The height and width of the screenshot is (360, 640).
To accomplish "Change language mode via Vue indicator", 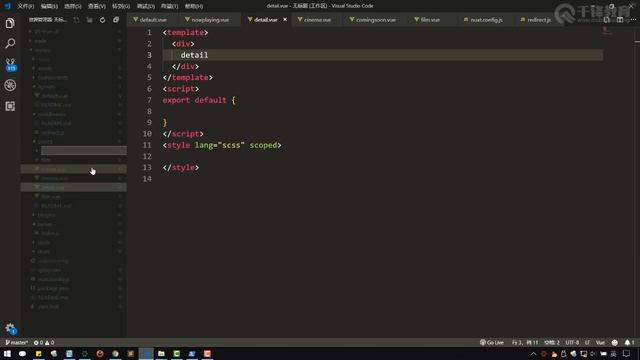I will click(x=600, y=342).
